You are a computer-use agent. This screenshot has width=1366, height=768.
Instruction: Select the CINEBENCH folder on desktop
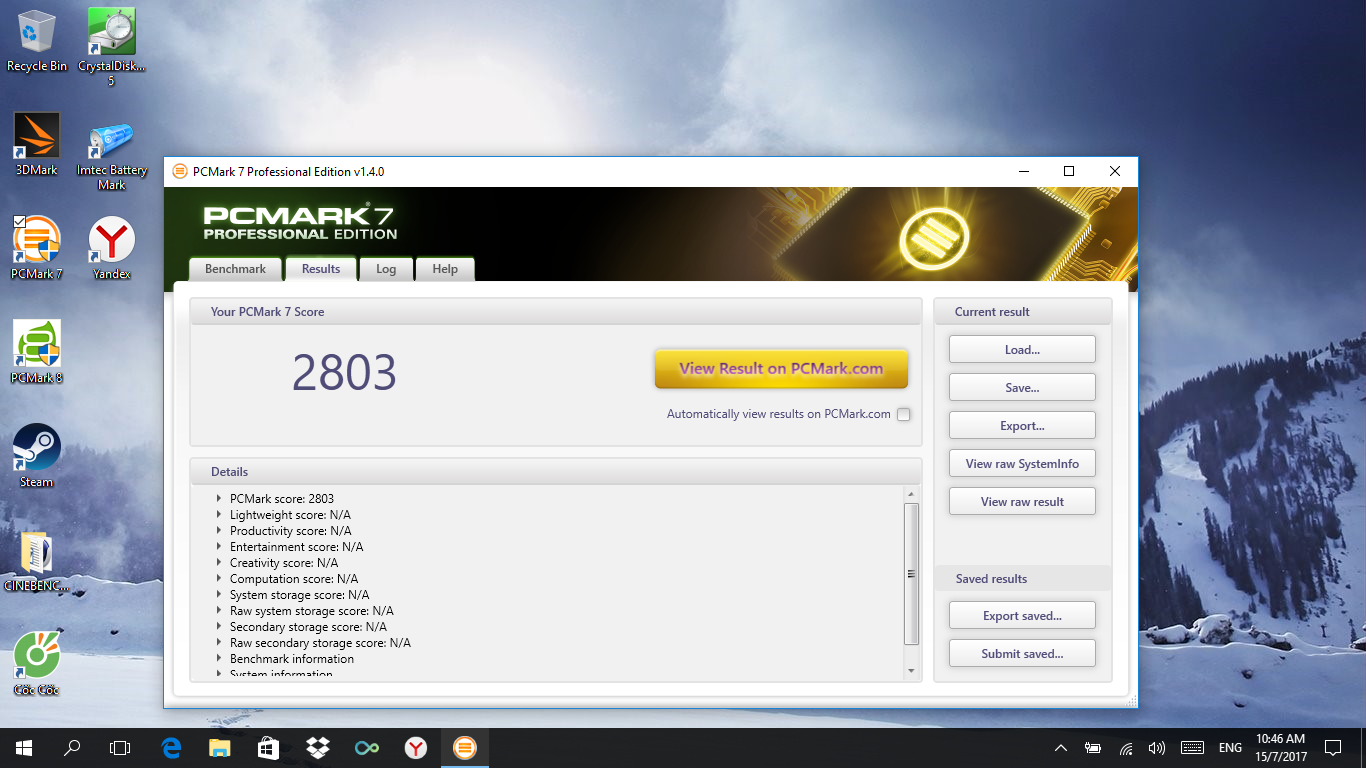click(x=37, y=560)
